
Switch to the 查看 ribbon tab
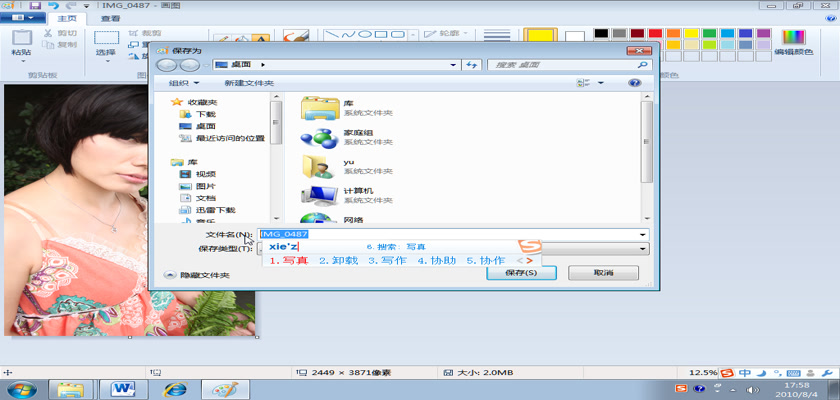coord(111,18)
